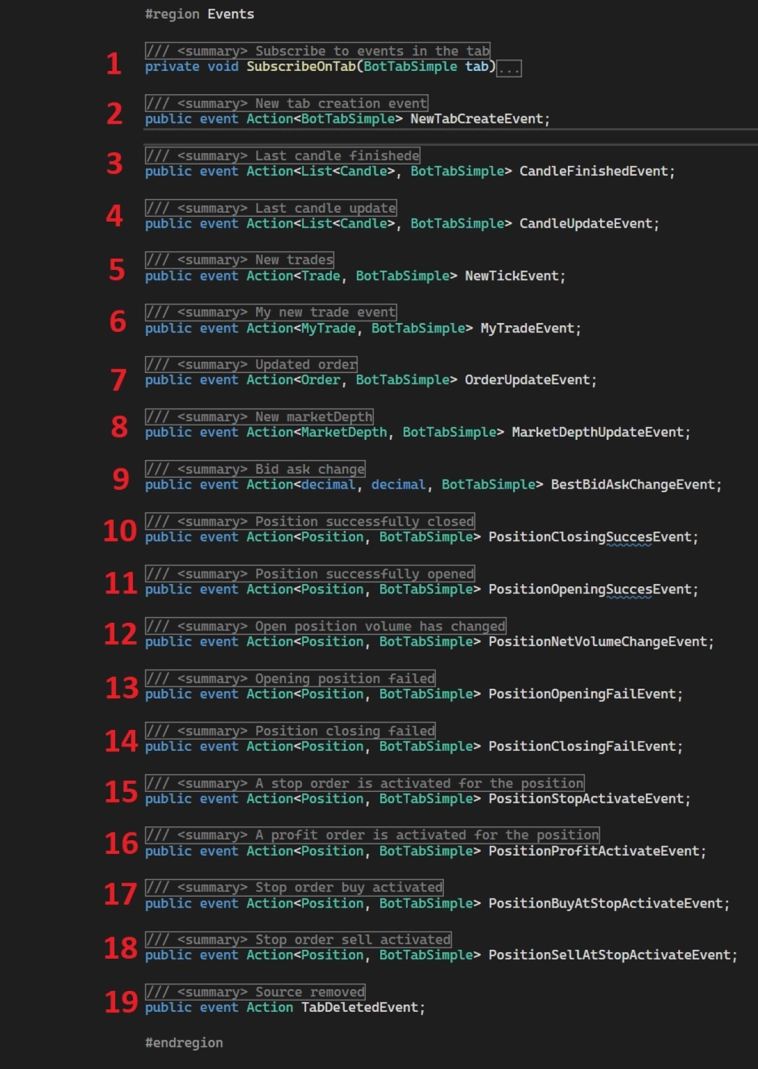This screenshot has height=1069, width=758.
Task: Click the 'New tab creation event' summary comment
Action: point(286,104)
